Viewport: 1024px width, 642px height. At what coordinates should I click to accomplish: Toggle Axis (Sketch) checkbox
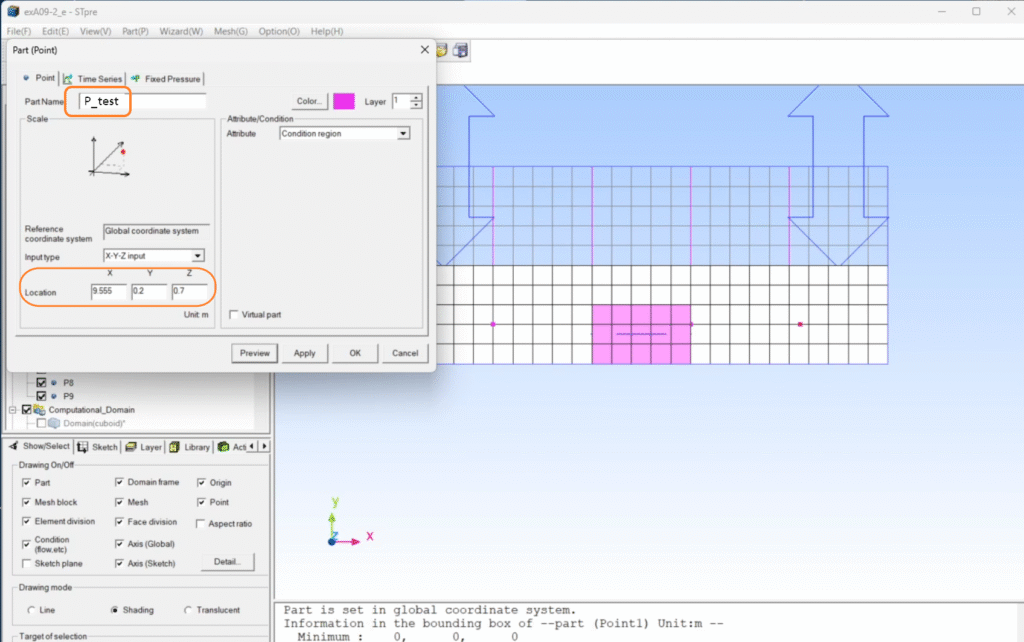pos(119,563)
